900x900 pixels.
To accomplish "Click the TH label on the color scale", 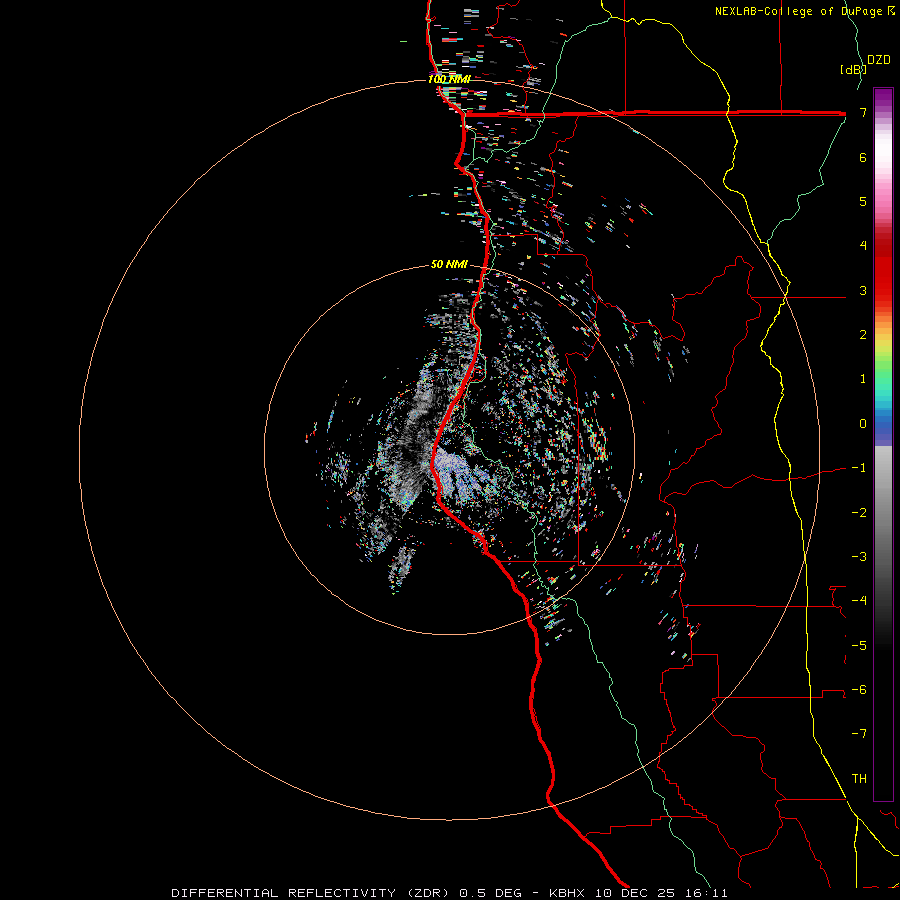I will [859, 779].
